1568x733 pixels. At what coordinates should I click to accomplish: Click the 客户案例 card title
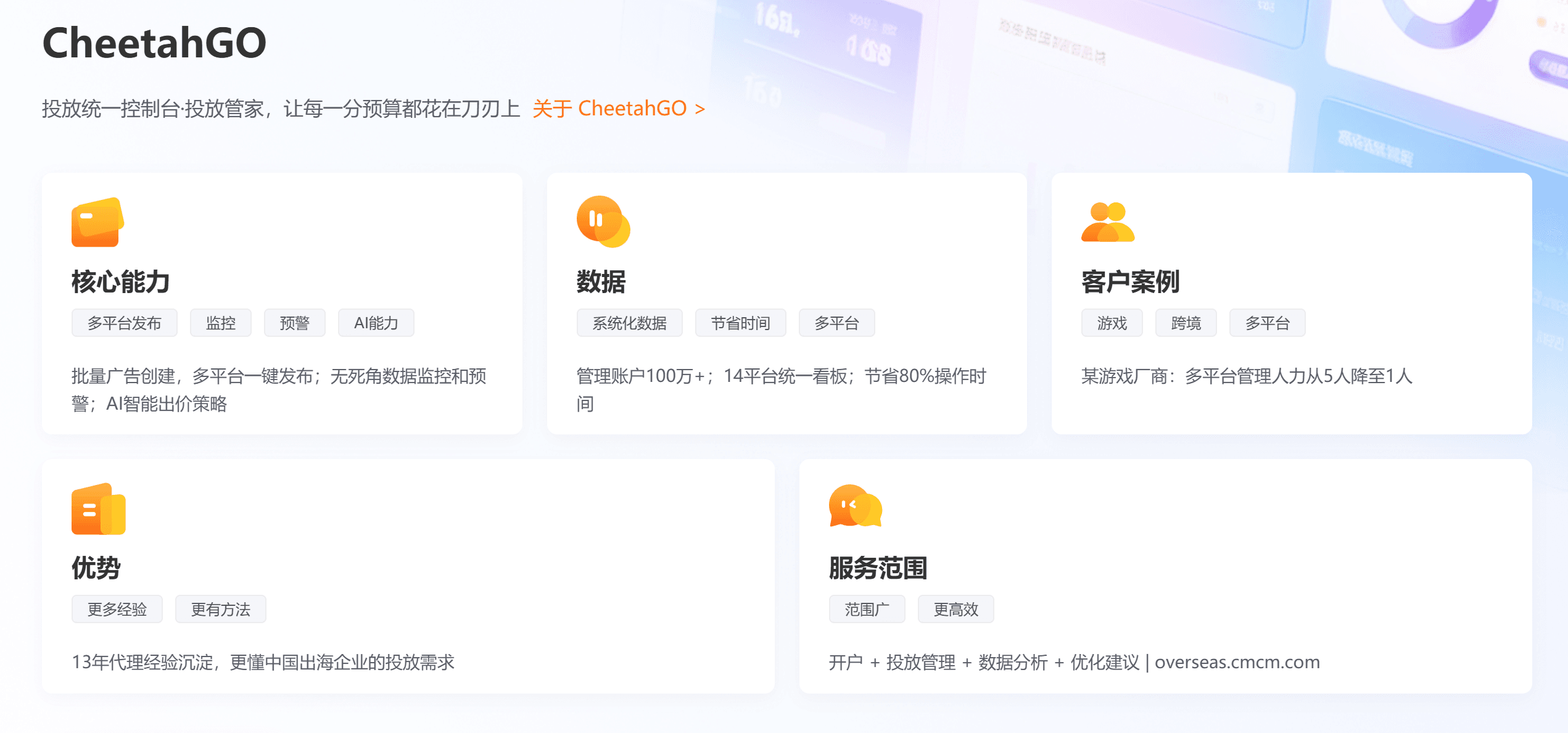pyautogui.click(x=1131, y=281)
